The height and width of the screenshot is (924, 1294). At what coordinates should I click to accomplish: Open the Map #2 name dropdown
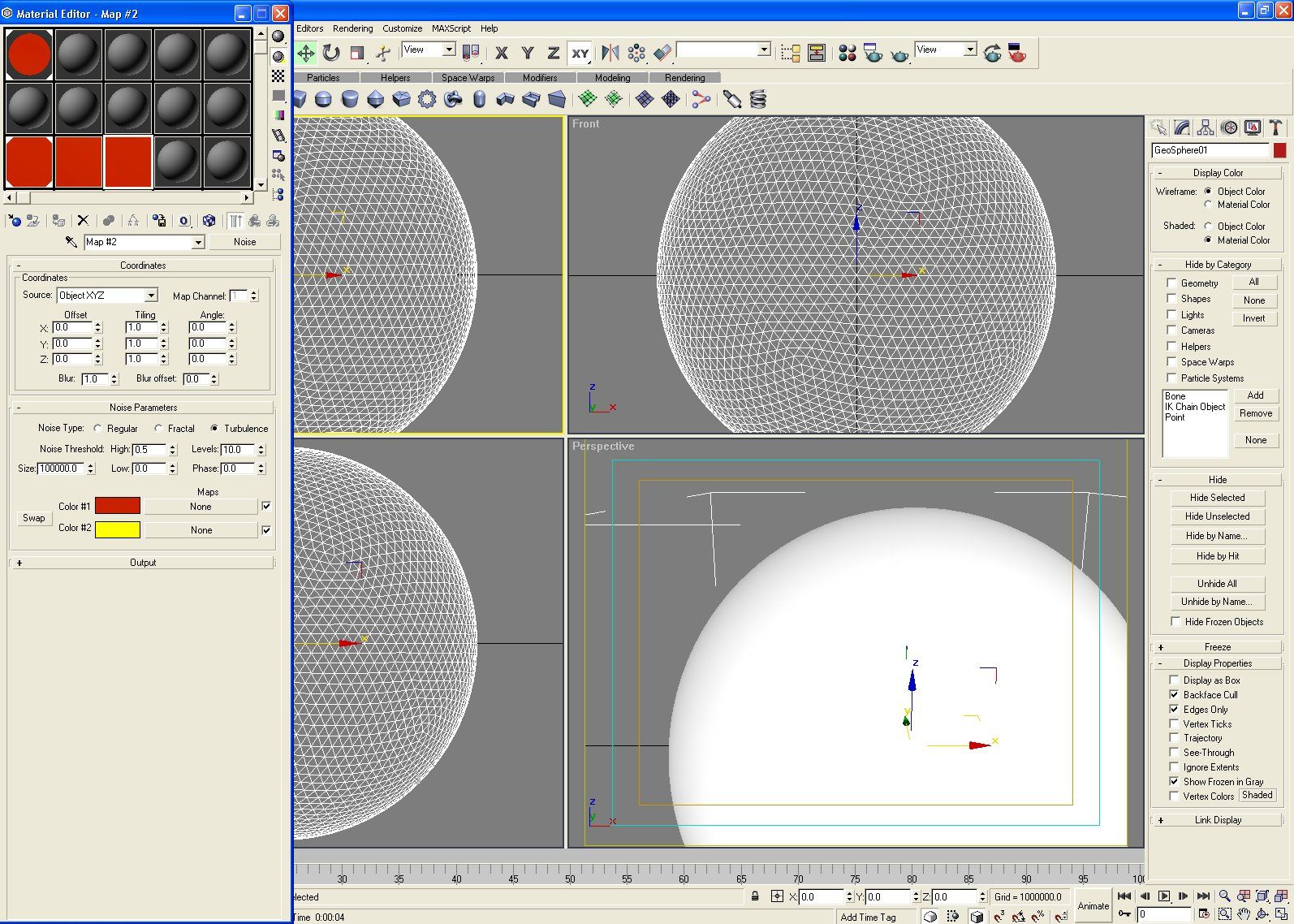(197, 242)
